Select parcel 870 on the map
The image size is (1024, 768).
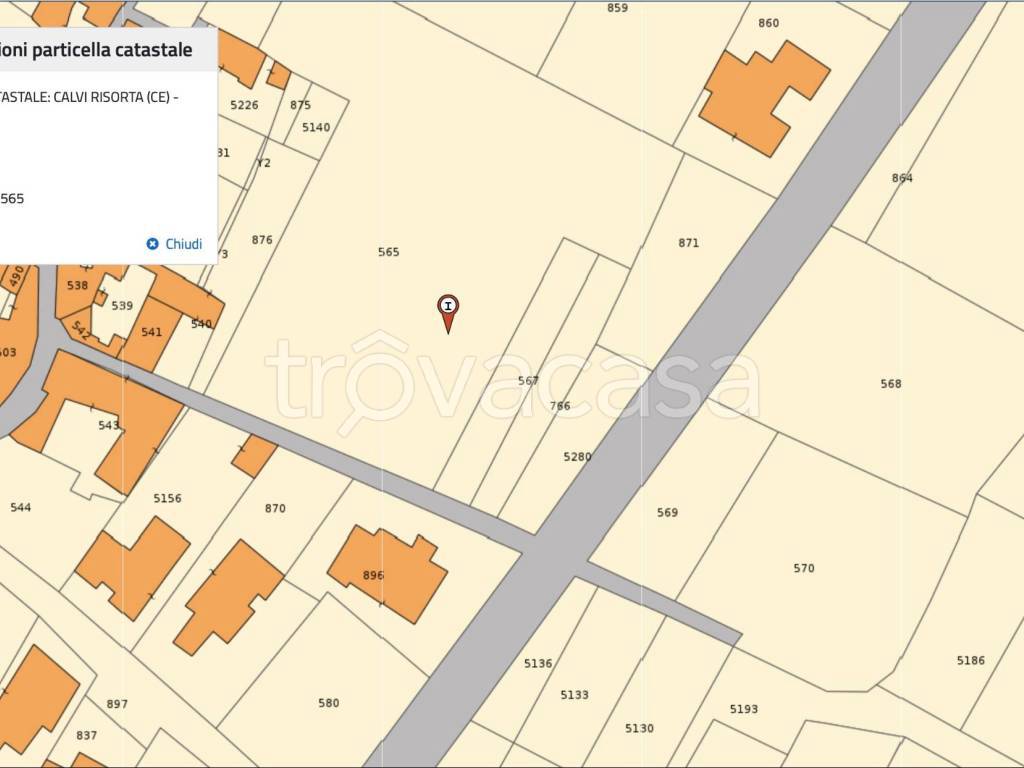(x=275, y=508)
